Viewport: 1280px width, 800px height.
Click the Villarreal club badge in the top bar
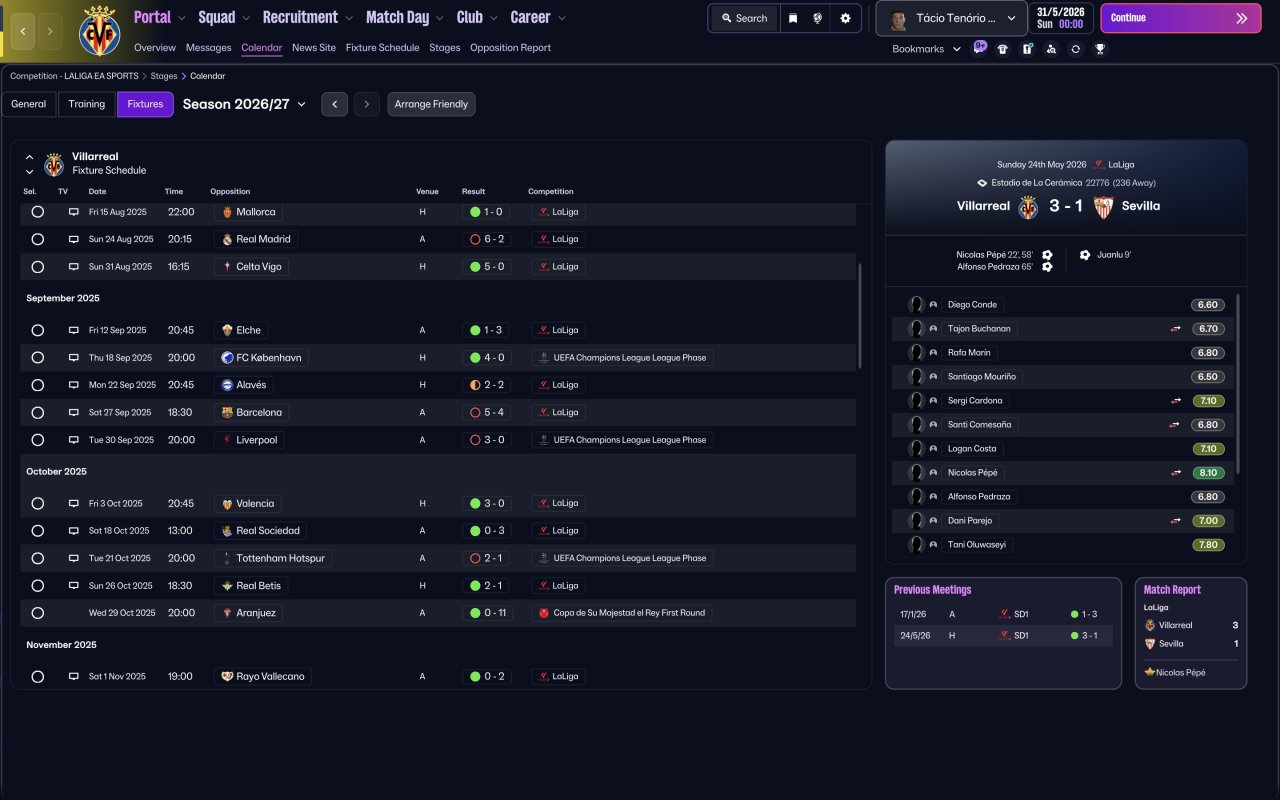99,30
